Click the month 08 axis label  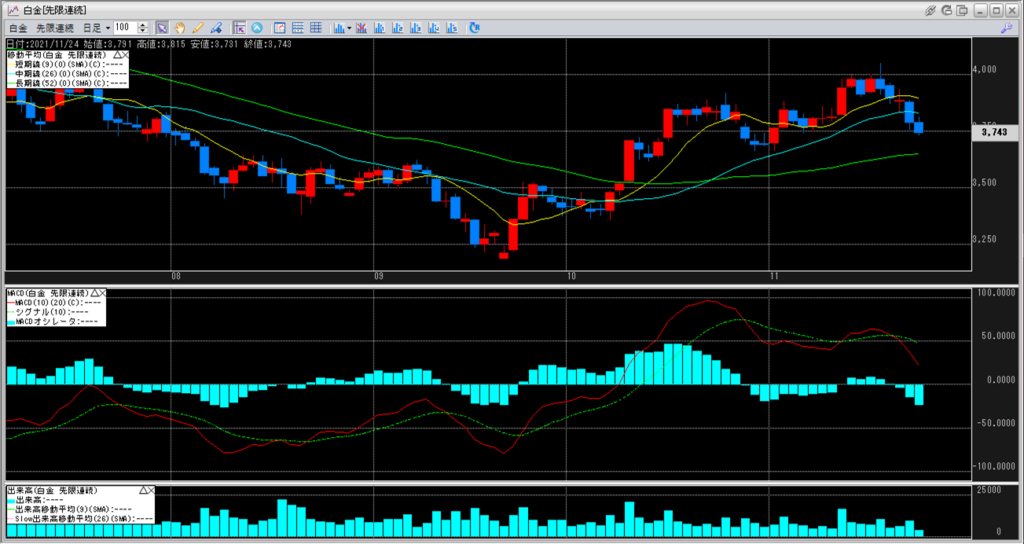pyautogui.click(x=175, y=277)
